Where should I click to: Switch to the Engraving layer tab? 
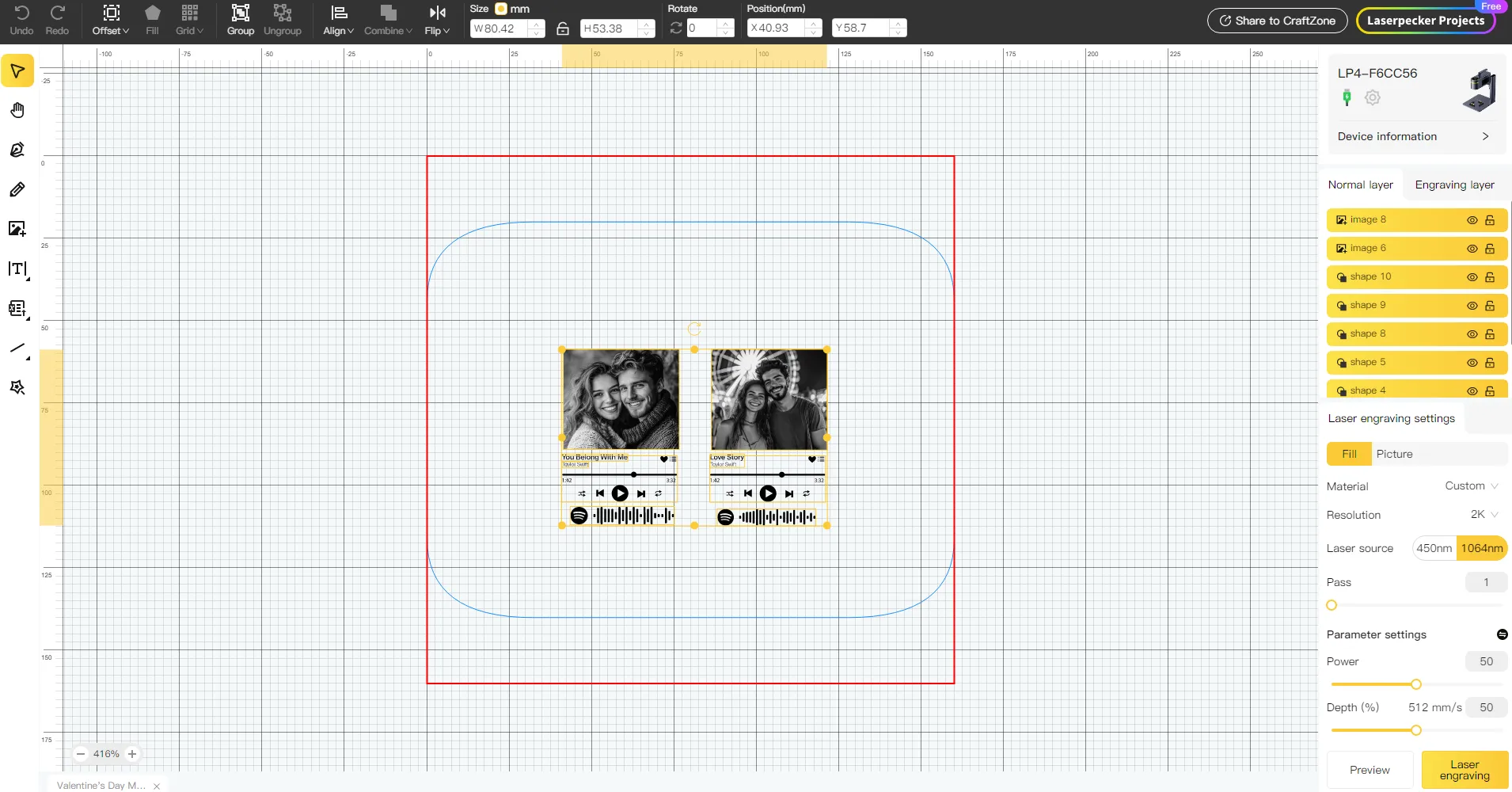tap(1455, 185)
